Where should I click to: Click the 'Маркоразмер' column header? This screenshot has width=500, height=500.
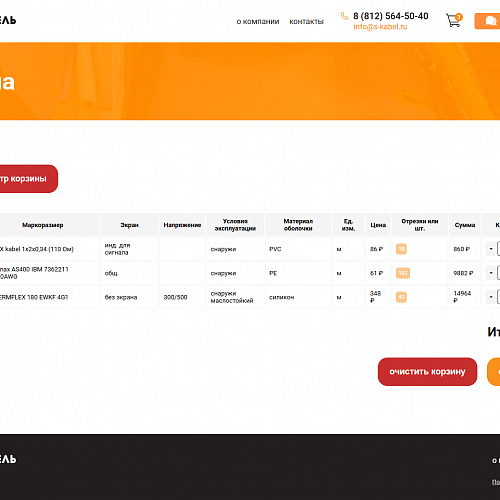coord(43,225)
